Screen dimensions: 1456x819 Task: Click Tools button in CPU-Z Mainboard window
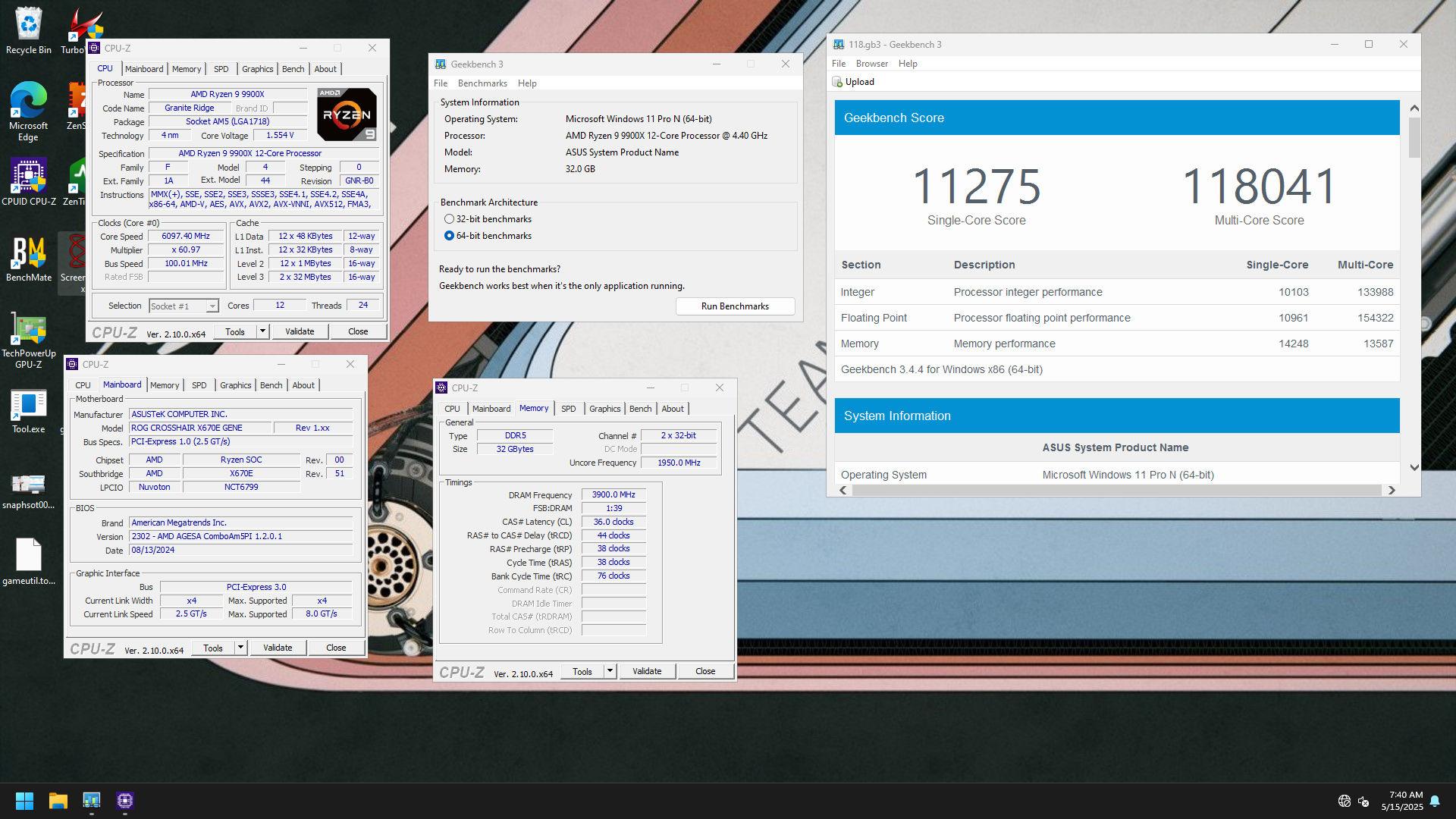pyautogui.click(x=213, y=648)
